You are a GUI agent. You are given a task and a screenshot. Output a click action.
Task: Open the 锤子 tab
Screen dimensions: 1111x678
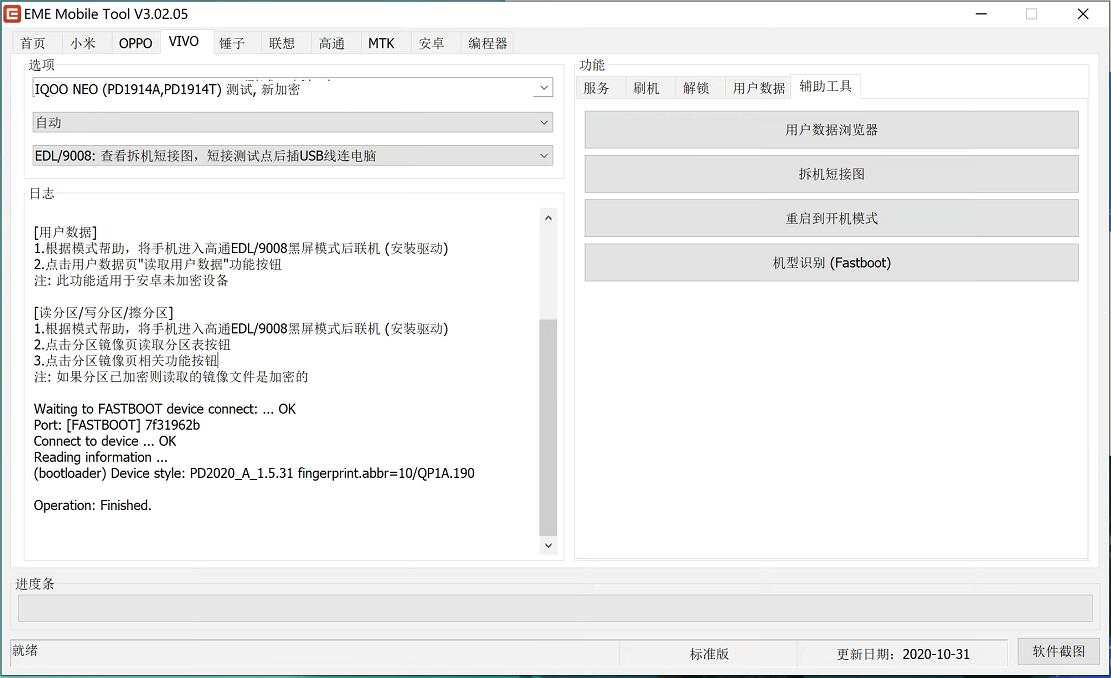(232, 43)
